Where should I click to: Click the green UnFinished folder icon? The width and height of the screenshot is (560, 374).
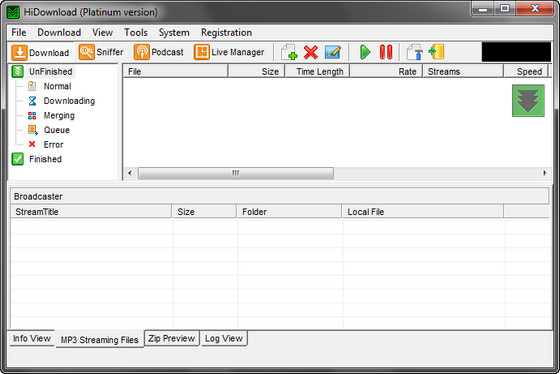18,71
